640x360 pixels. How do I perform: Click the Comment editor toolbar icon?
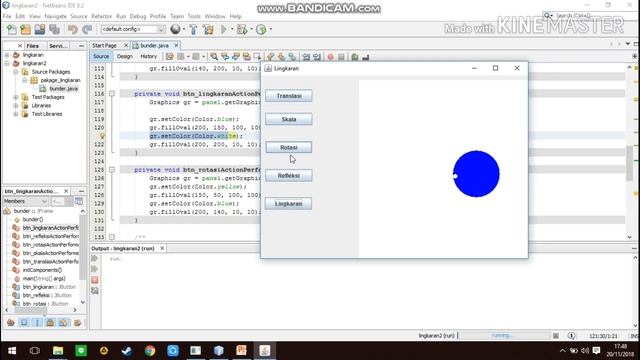(355, 57)
